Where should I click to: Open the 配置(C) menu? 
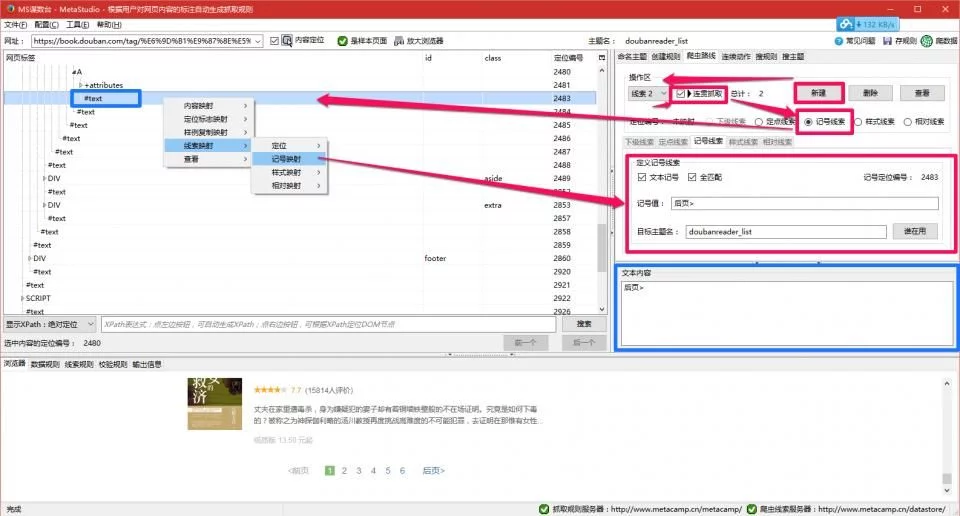coord(47,24)
